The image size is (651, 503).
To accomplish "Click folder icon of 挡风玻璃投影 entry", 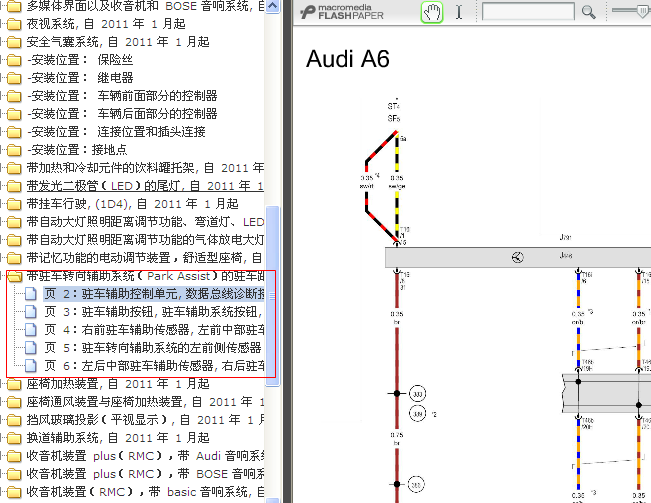I will coord(14,420).
